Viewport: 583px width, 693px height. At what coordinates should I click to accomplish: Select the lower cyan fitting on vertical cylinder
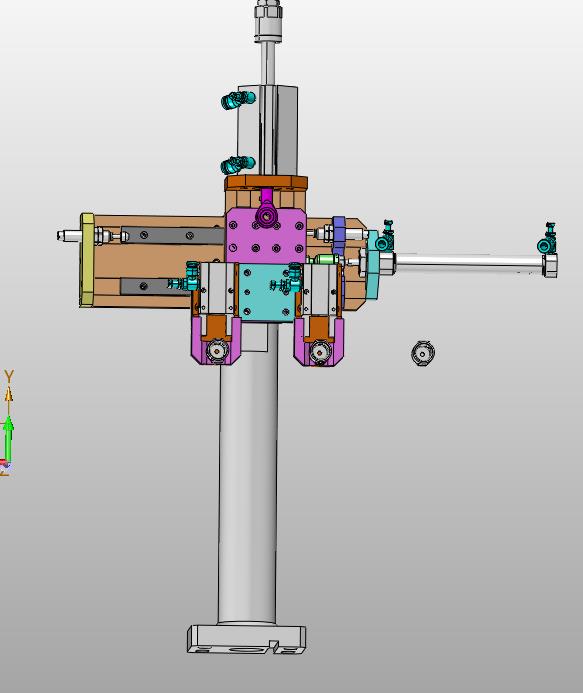click(x=237, y=165)
